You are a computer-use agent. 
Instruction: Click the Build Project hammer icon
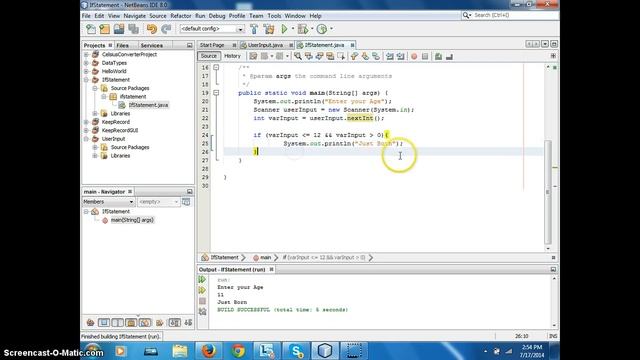pos(254,29)
